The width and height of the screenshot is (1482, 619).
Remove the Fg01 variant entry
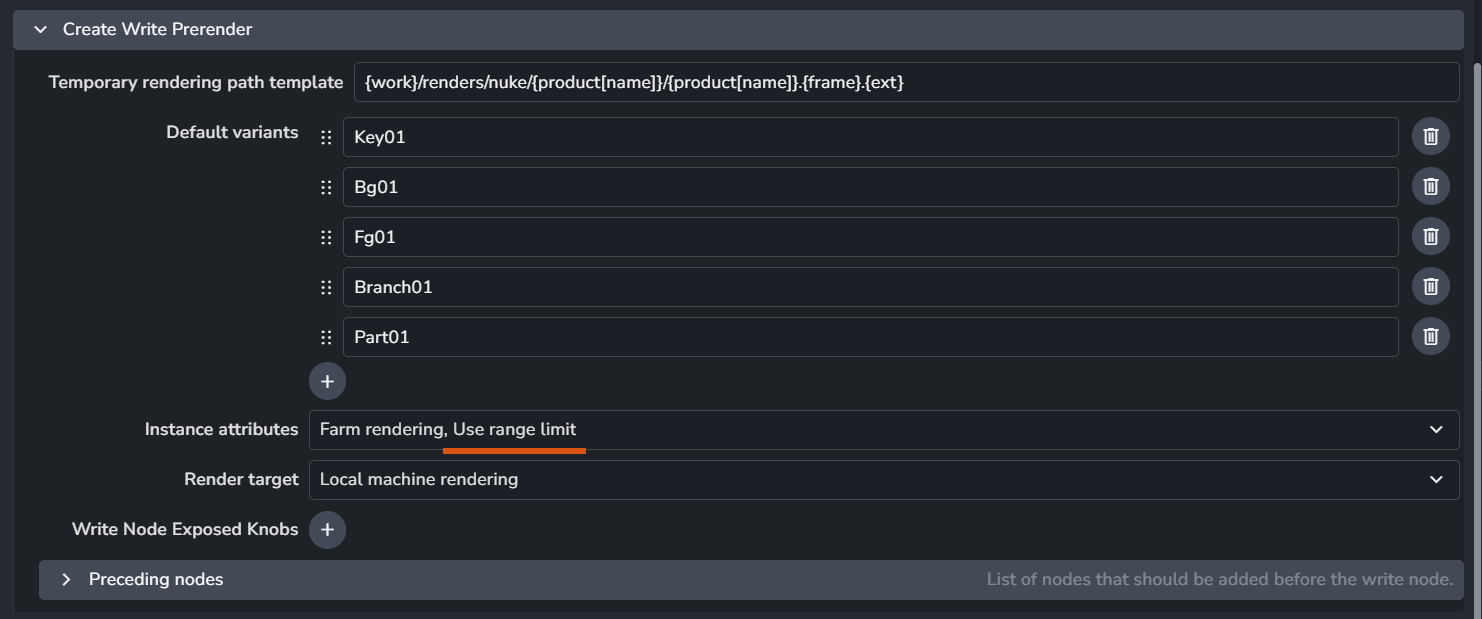click(1430, 237)
